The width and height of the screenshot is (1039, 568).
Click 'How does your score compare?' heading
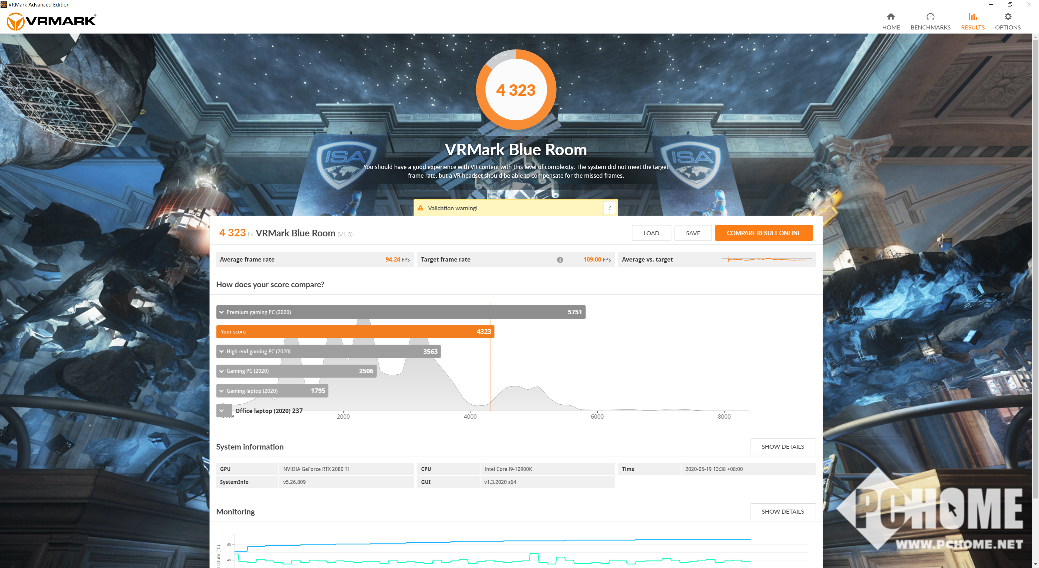coord(270,284)
